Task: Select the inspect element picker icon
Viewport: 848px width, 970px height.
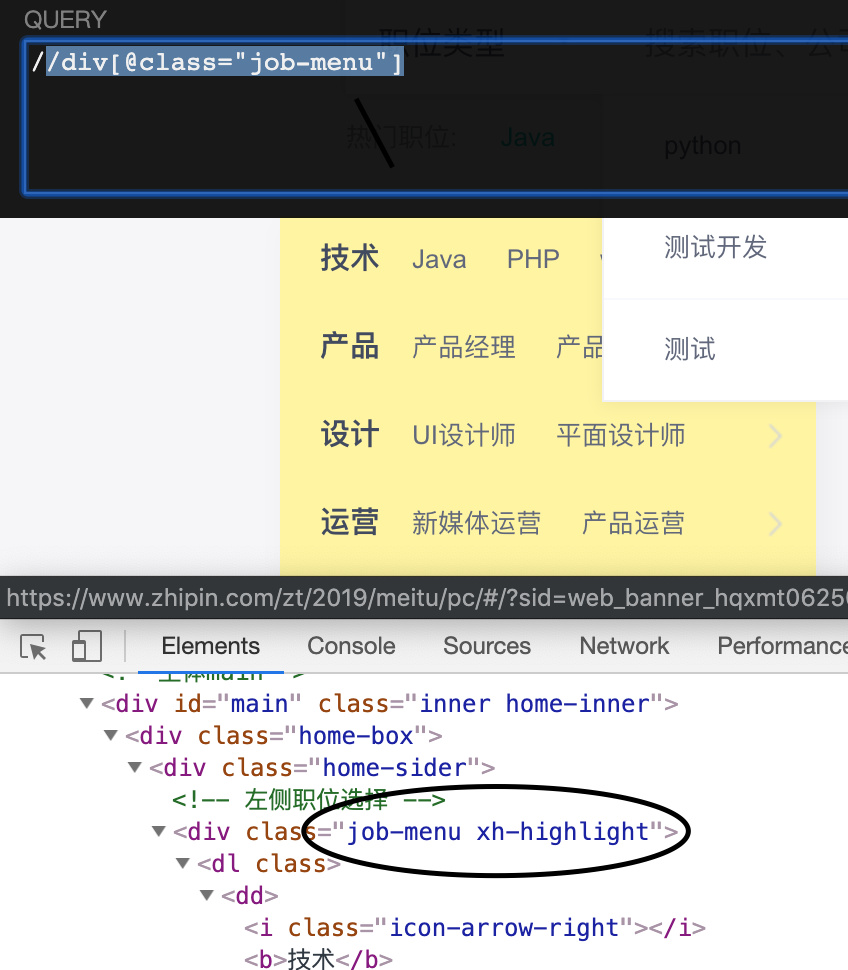Action: (33, 647)
